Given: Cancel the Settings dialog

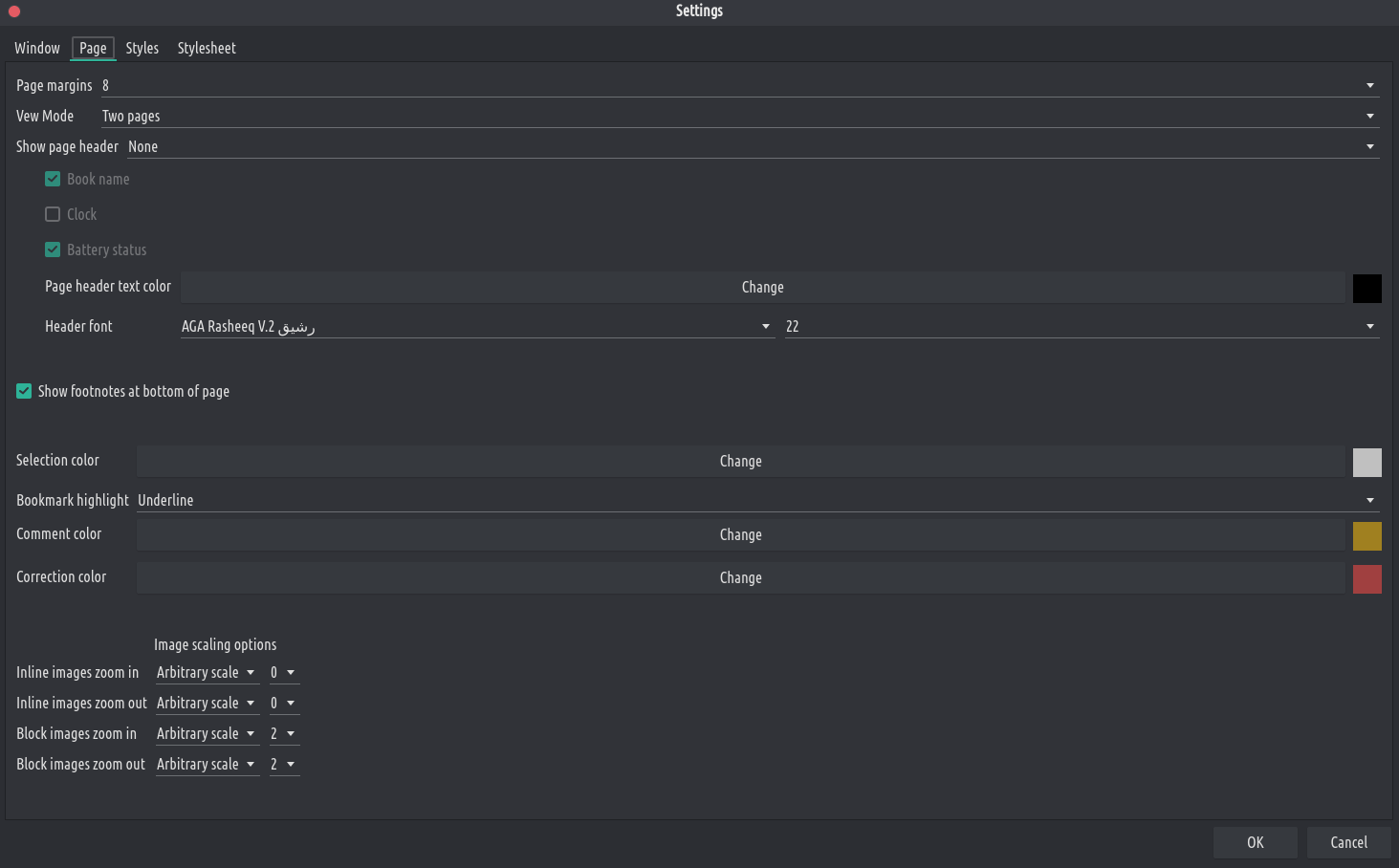Looking at the screenshot, I should click(x=1348, y=842).
